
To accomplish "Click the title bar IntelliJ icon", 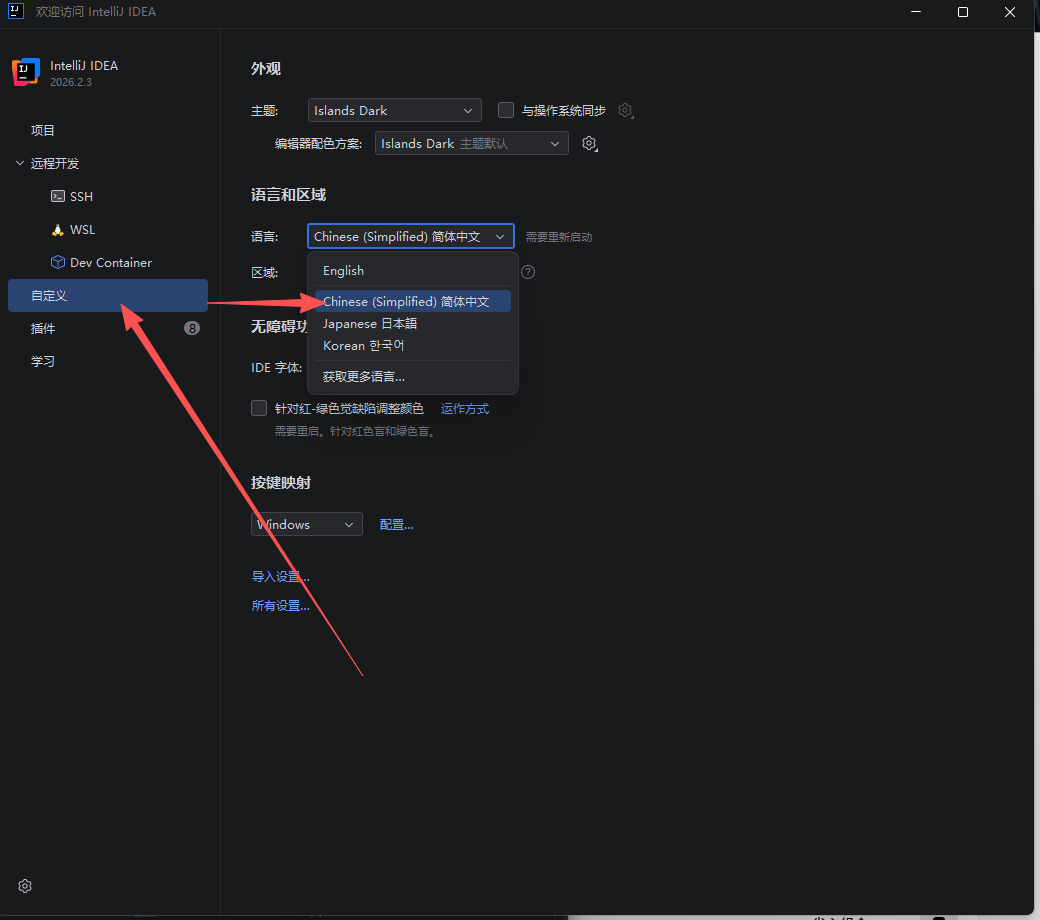I will [x=16, y=11].
